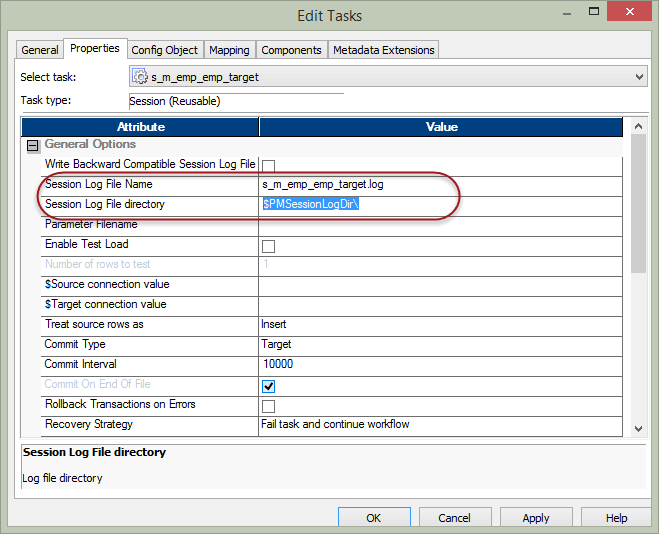This screenshot has width=659, height=534.
Task: Maximize the Edit Tasks window
Action: (x=594, y=12)
